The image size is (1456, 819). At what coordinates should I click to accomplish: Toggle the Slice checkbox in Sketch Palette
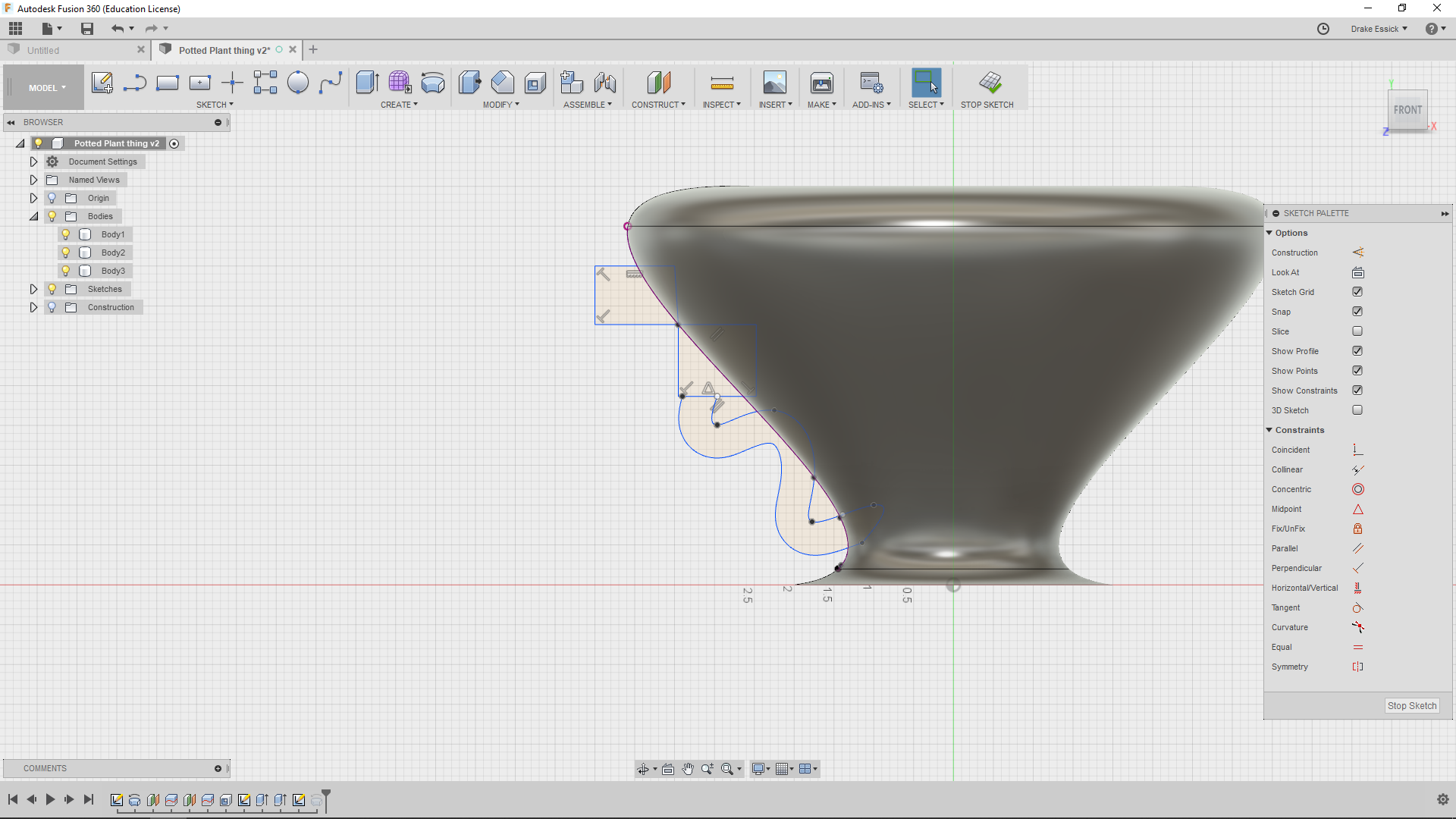click(1357, 331)
